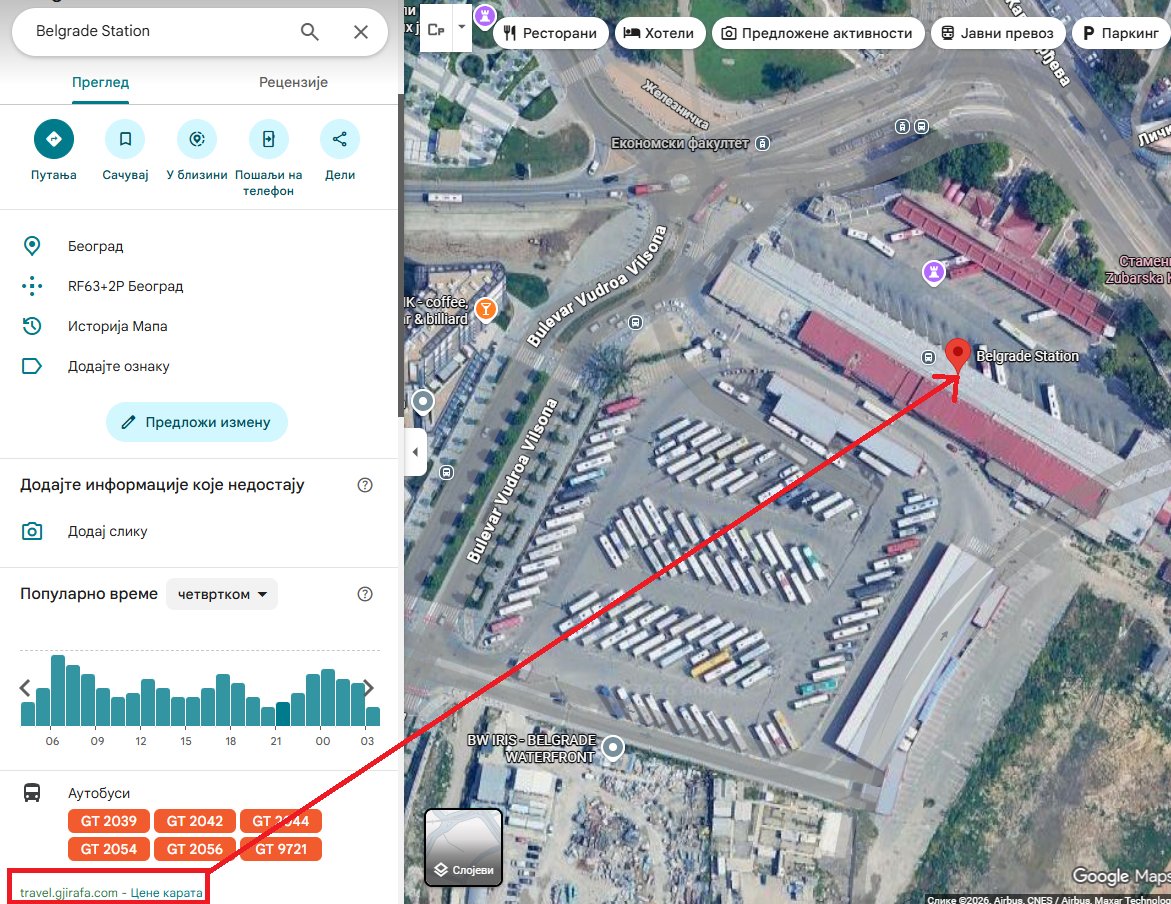Open the travel.gjirafa.com Цене карата link

coord(111,893)
